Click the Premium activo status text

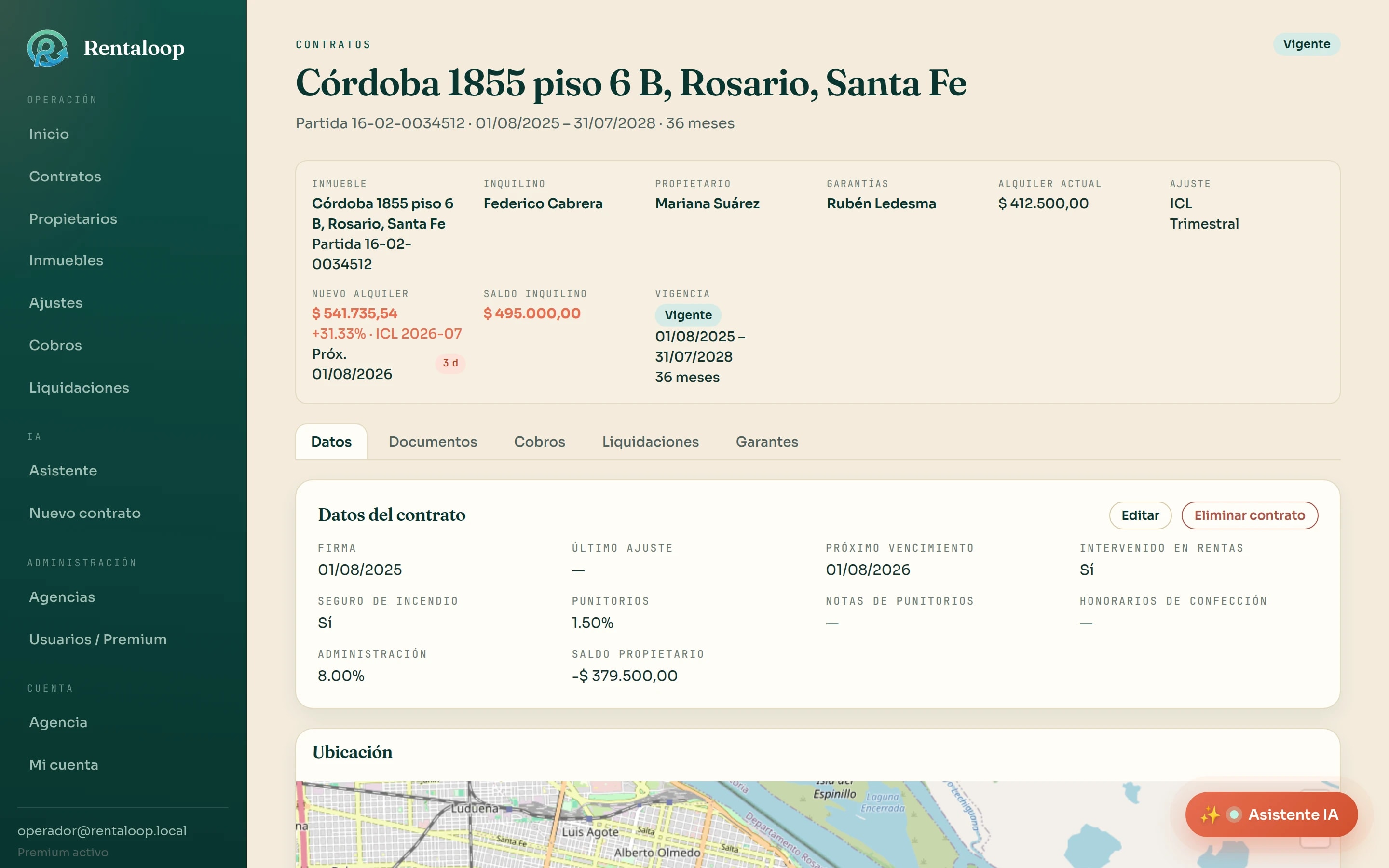[63, 853]
